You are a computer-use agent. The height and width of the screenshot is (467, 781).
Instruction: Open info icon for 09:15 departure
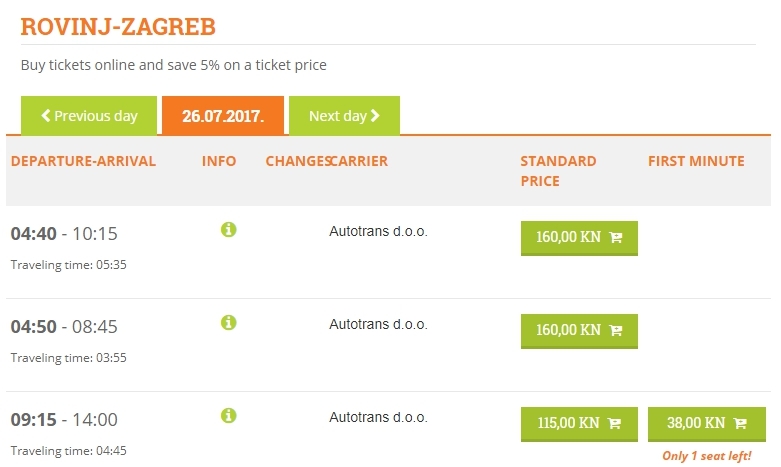[x=229, y=415]
